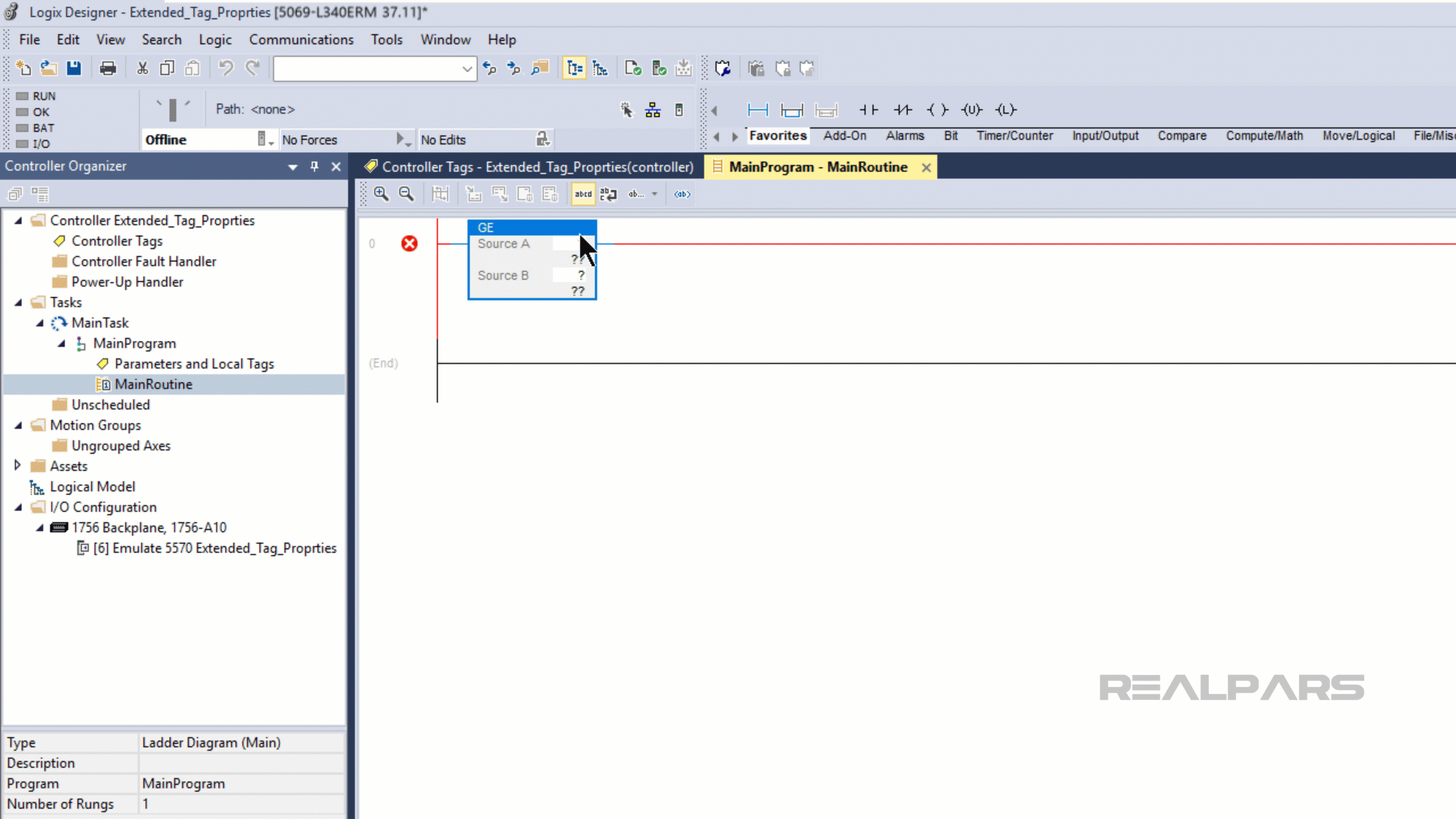
Task: Select Parameters and Local Tags
Action: [194, 364]
